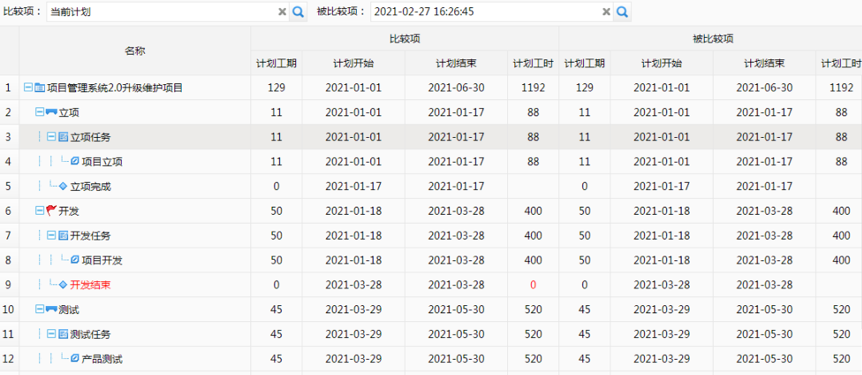Screen dimensions: 862x375
Task: Collapse the 项目管理系统2.0升级维护项目 node
Action: pyautogui.click(x=29, y=87)
